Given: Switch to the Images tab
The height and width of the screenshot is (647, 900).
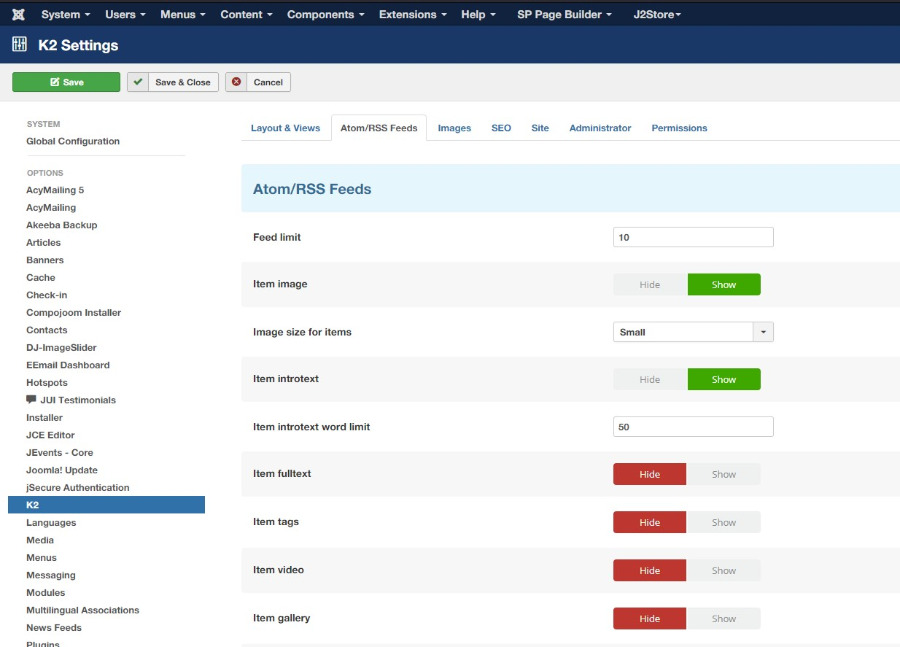Looking at the screenshot, I should click(x=454, y=128).
